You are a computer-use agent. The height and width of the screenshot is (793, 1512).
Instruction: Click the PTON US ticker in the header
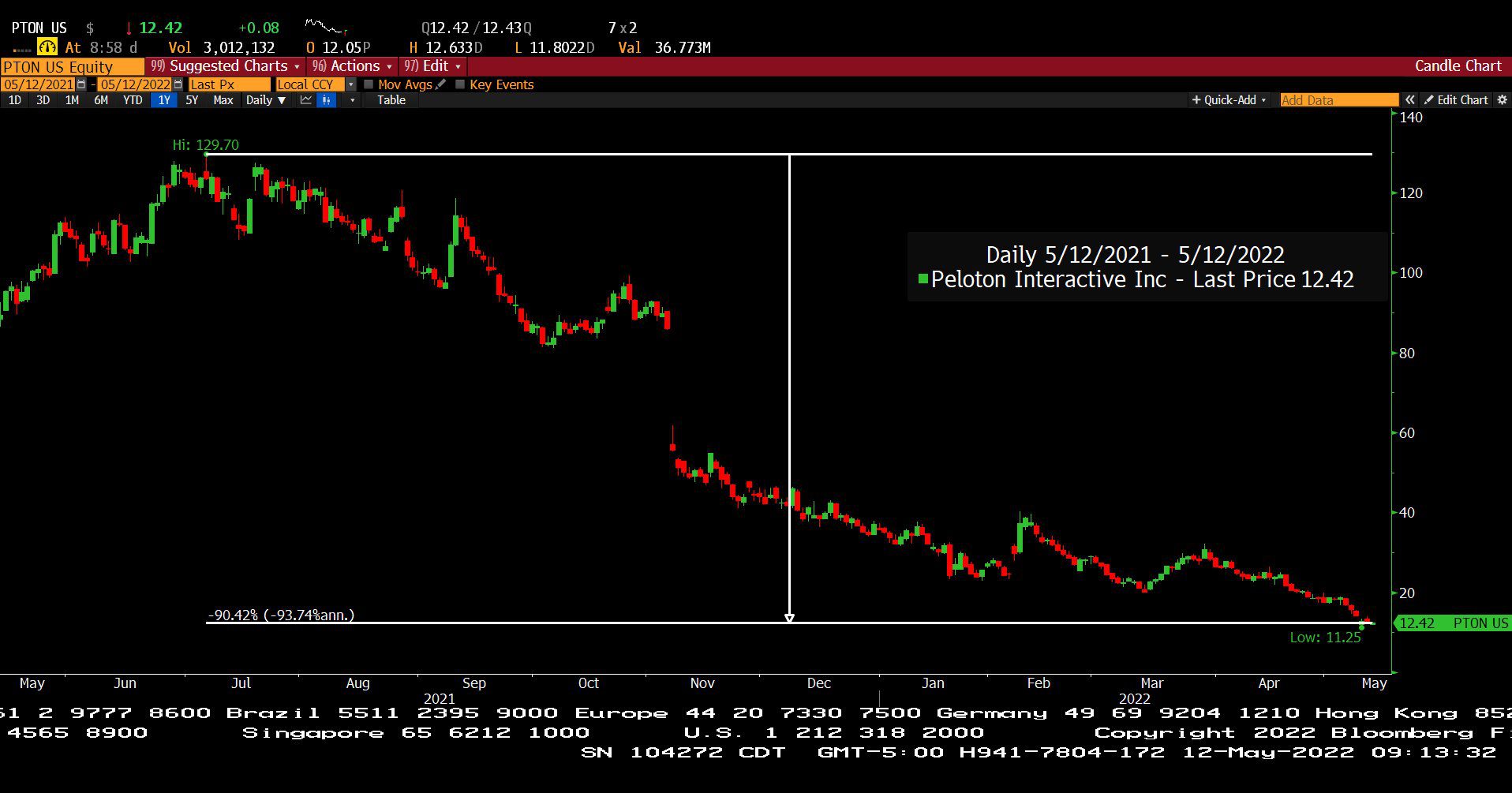[39, 28]
